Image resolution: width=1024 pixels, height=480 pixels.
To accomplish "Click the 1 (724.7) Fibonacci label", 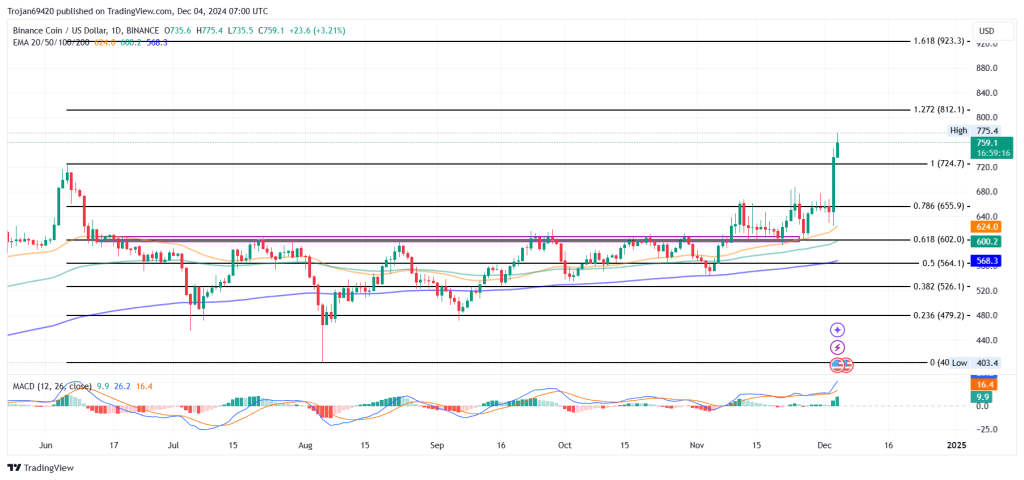I will click(947, 163).
